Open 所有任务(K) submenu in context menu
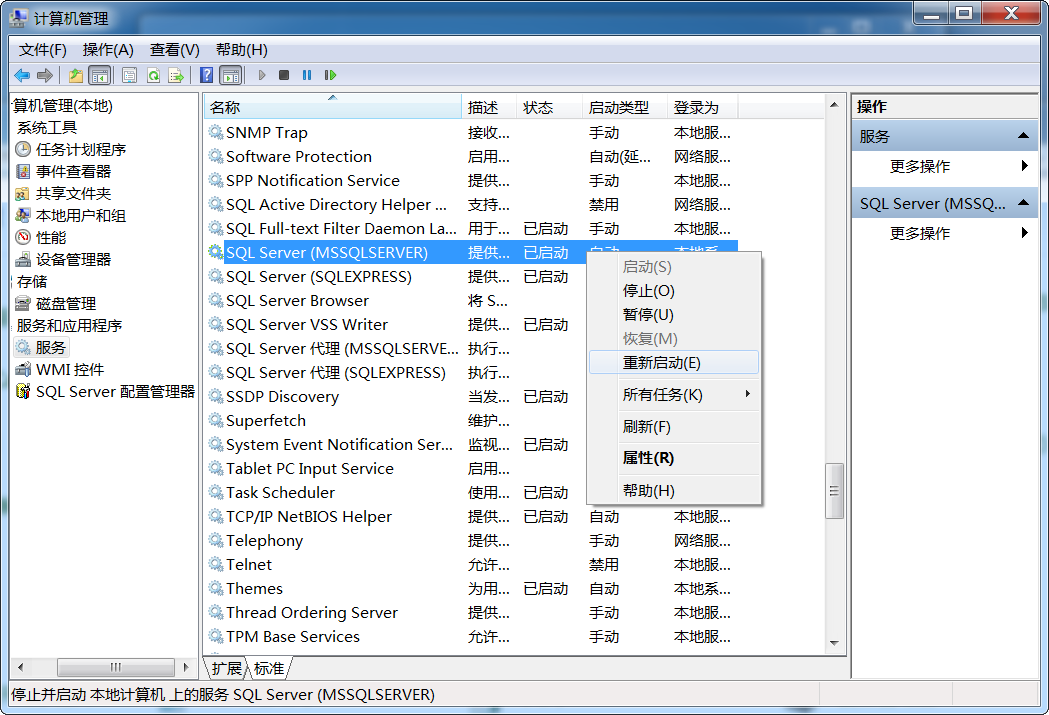The width and height of the screenshot is (1049, 715). coord(674,395)
